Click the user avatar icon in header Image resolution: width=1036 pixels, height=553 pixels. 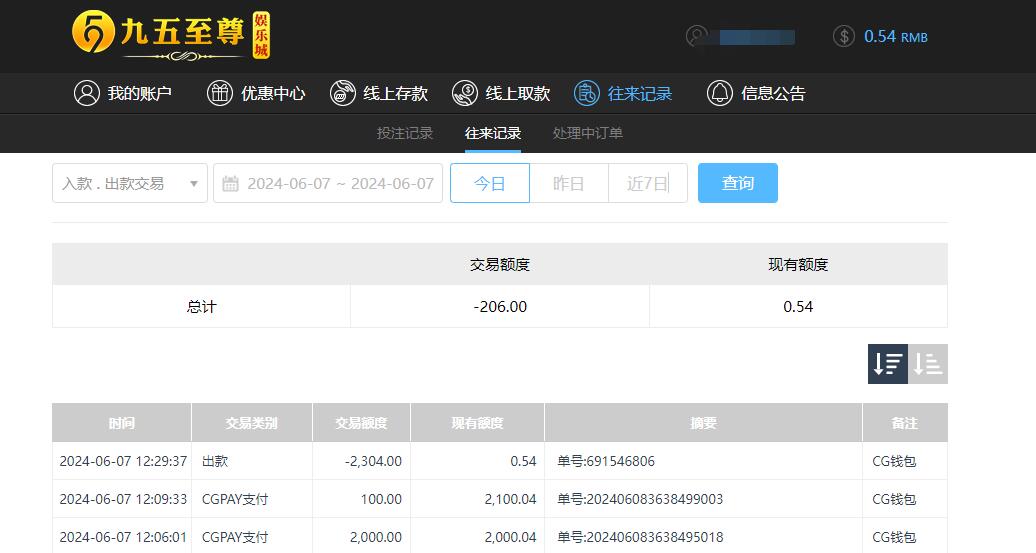[x=697, y=36]
